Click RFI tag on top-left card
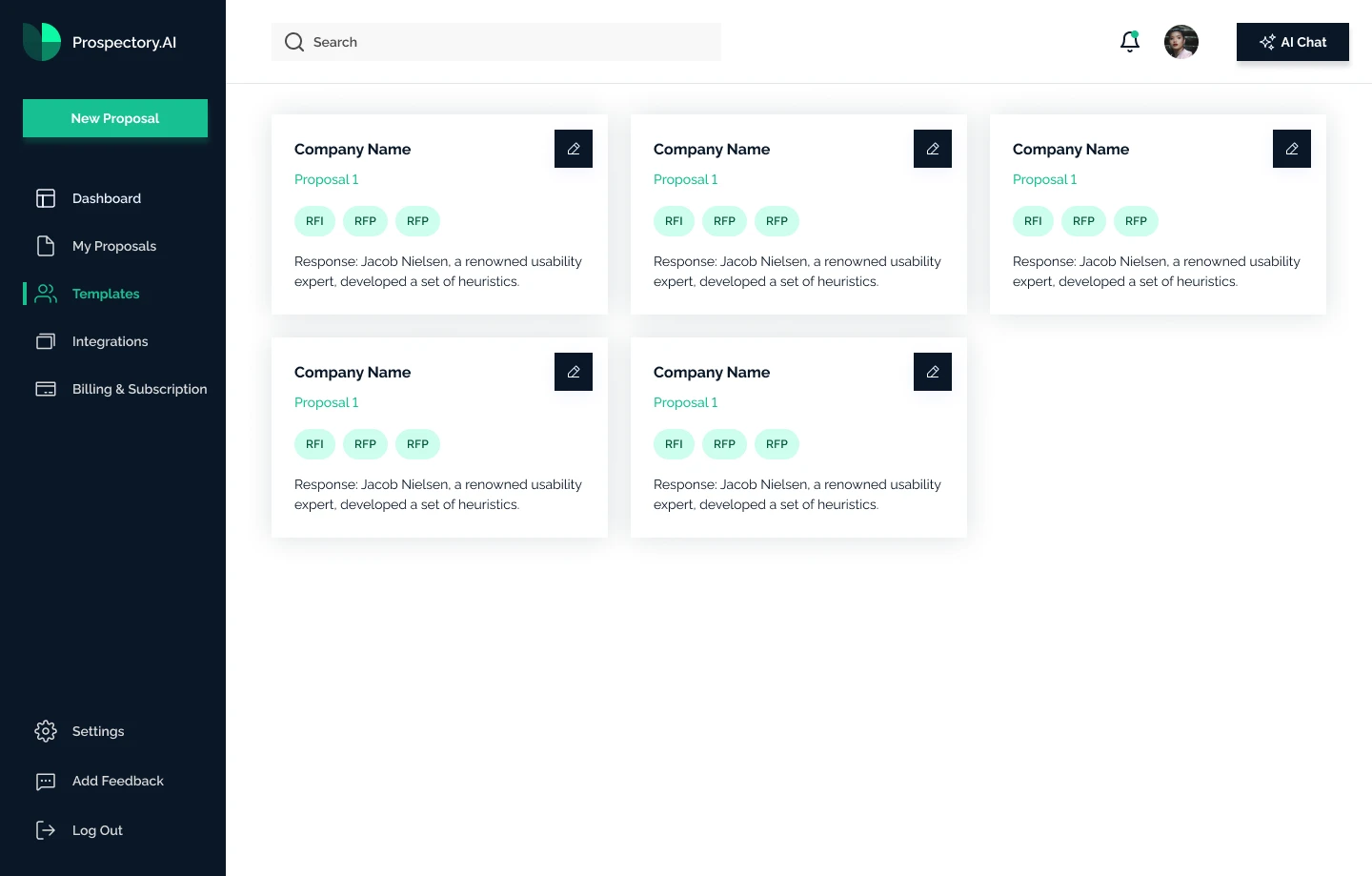Image resolution: width=1372 pixels, height=876 pixels. tap(314, 221)
